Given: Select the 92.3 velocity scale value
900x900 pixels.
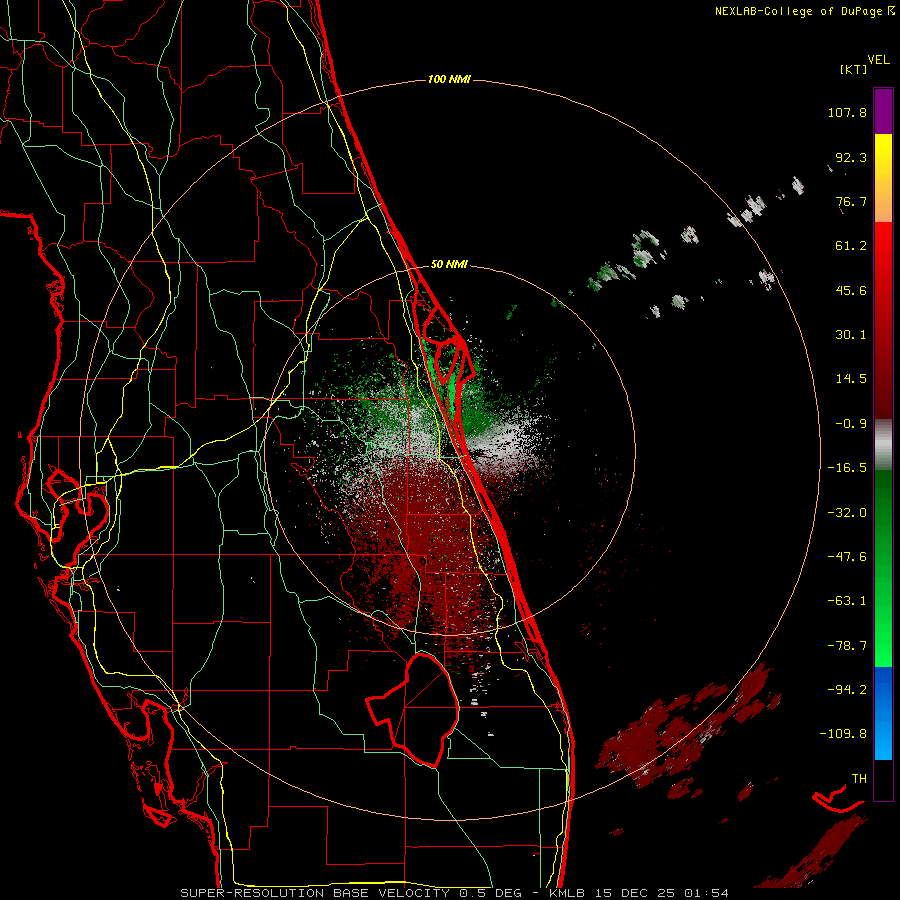Looking at the screenshot, I should (851, 157).
